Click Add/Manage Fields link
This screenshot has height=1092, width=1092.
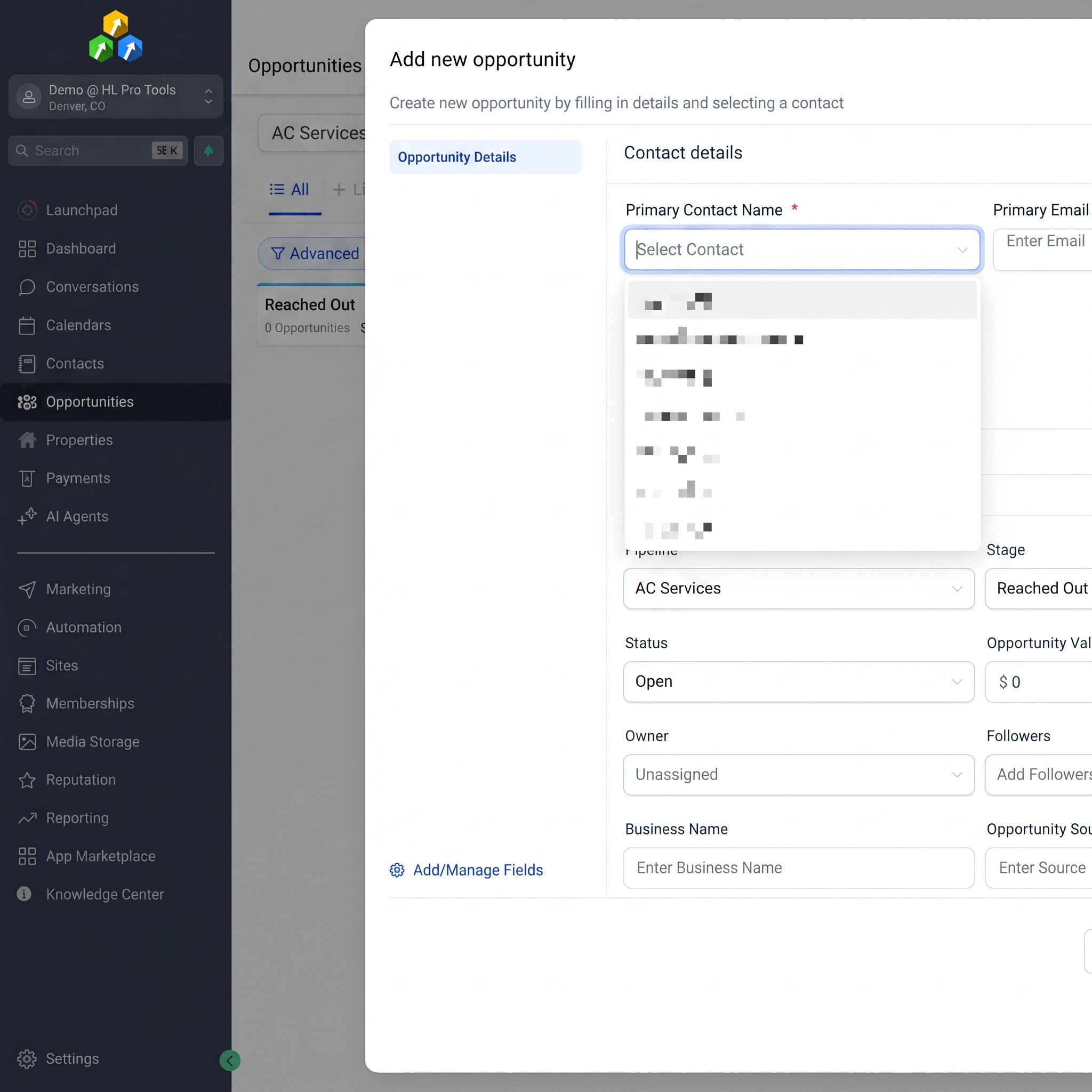point(467,870)
